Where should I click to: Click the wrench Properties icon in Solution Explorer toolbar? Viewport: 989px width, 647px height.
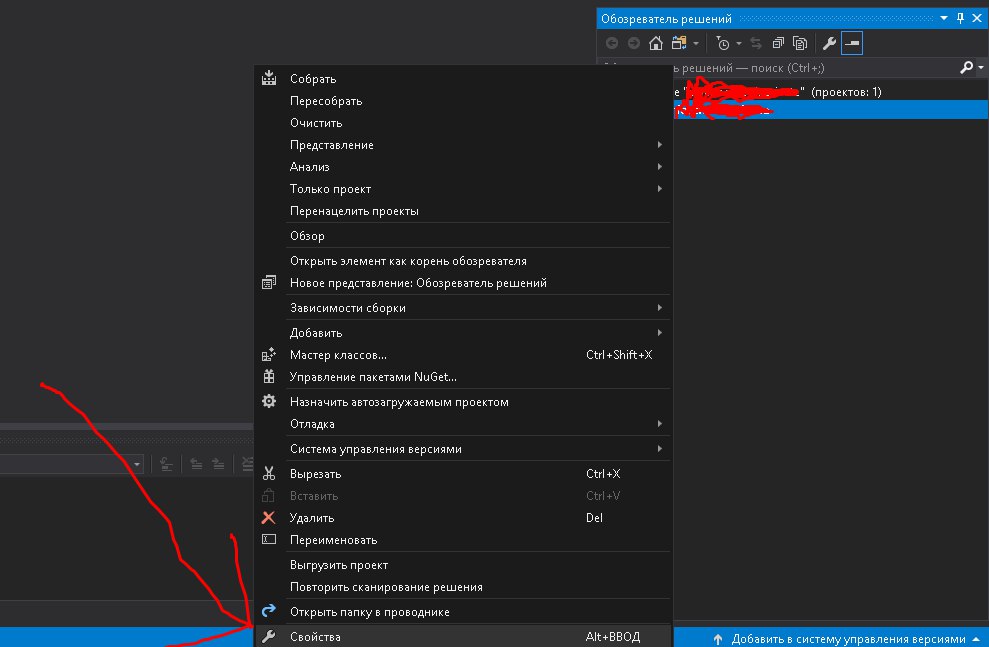[828, 43]
